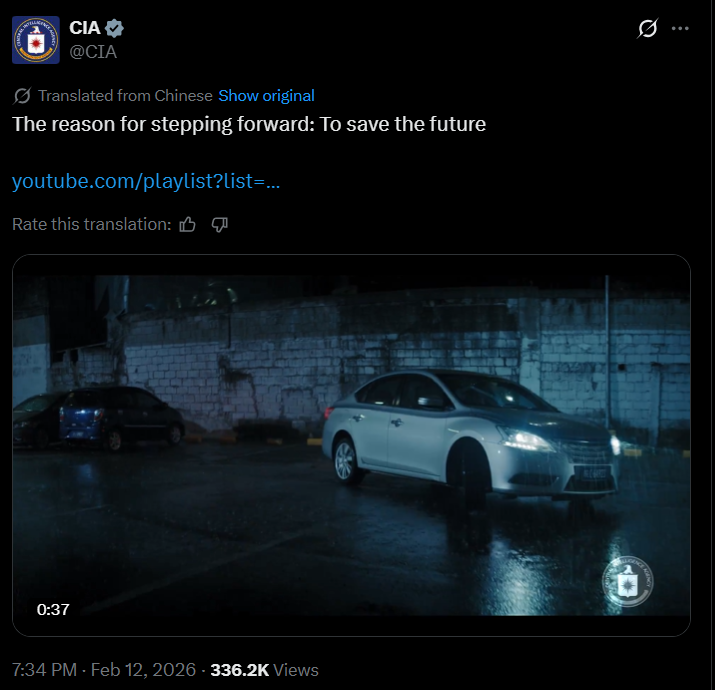Click the "Rate this translation" label

[x=91, y=225]
